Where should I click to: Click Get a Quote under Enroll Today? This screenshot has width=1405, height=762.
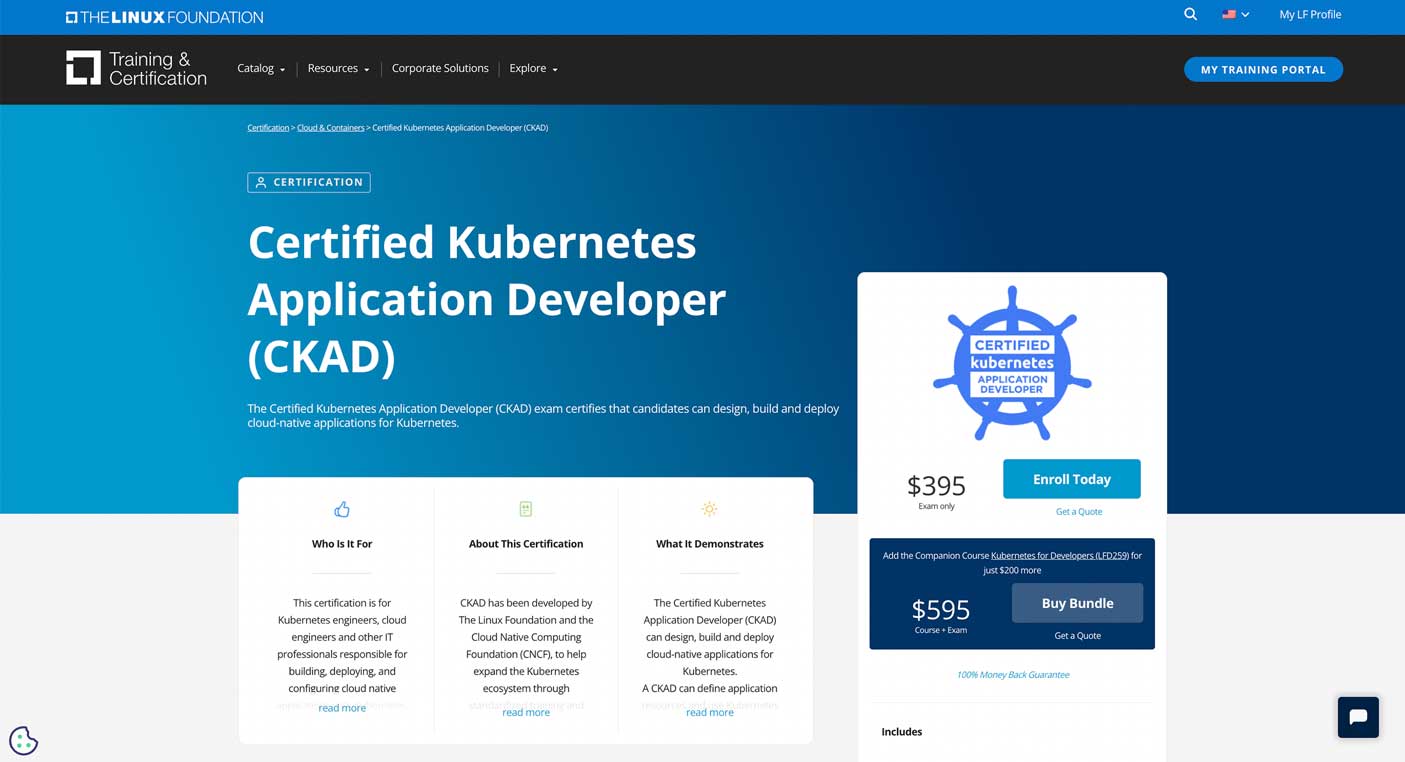point(1079,512)
